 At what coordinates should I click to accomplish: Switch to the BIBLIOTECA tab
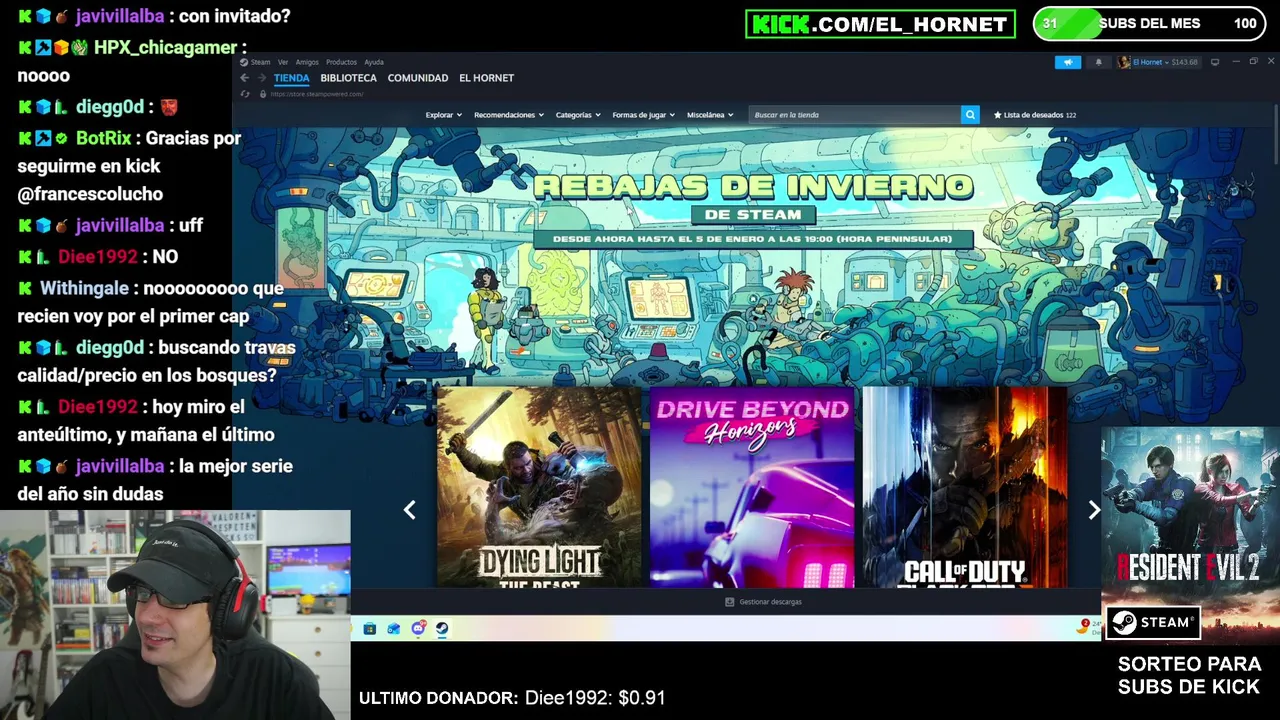348,78
